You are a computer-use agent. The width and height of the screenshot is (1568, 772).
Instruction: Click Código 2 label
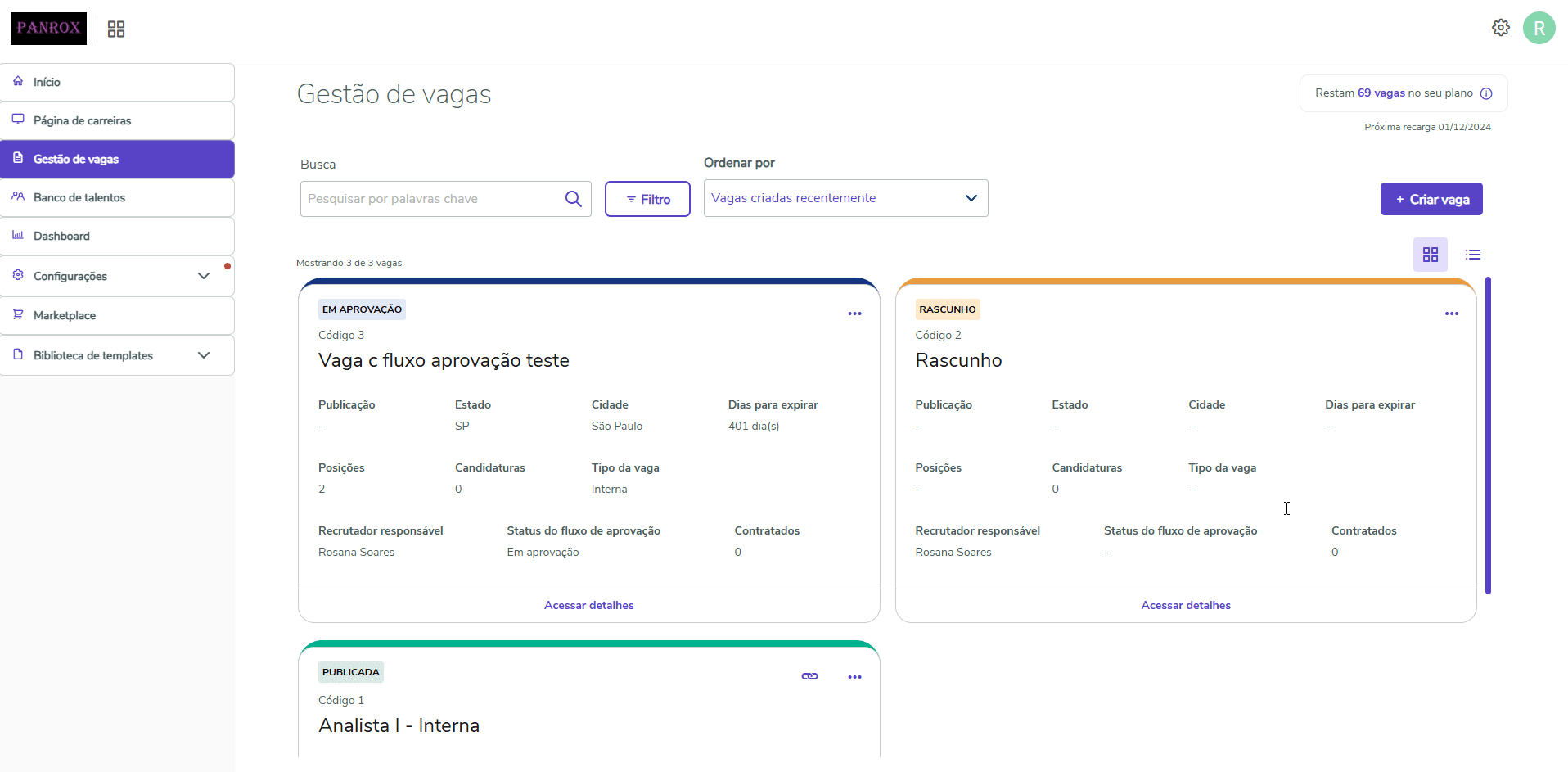coord(939,335)
